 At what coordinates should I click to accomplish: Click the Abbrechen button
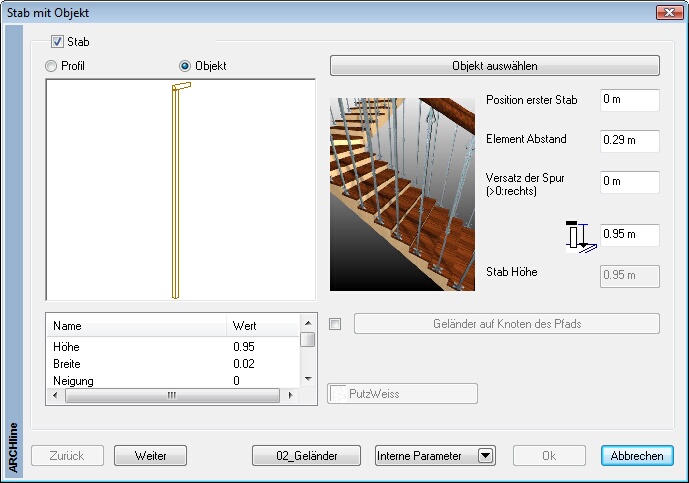click(637, 456)
